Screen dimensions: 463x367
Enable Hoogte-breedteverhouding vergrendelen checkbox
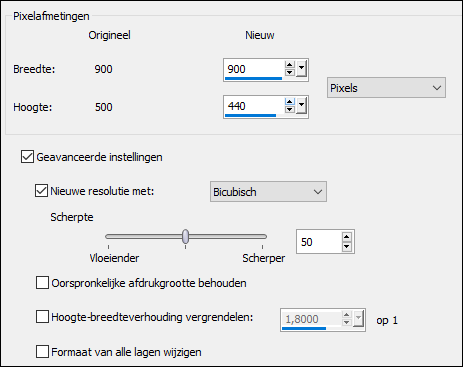tap(42, 317)
